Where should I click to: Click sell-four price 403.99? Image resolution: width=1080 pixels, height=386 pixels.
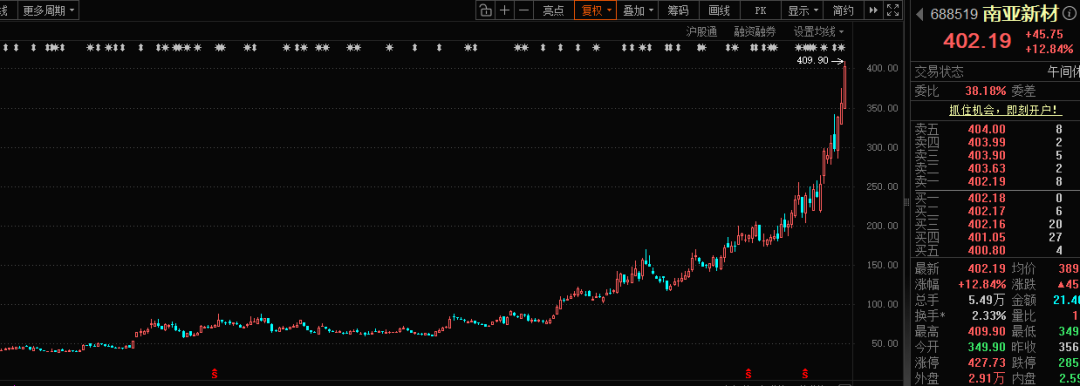coord(986,142)
